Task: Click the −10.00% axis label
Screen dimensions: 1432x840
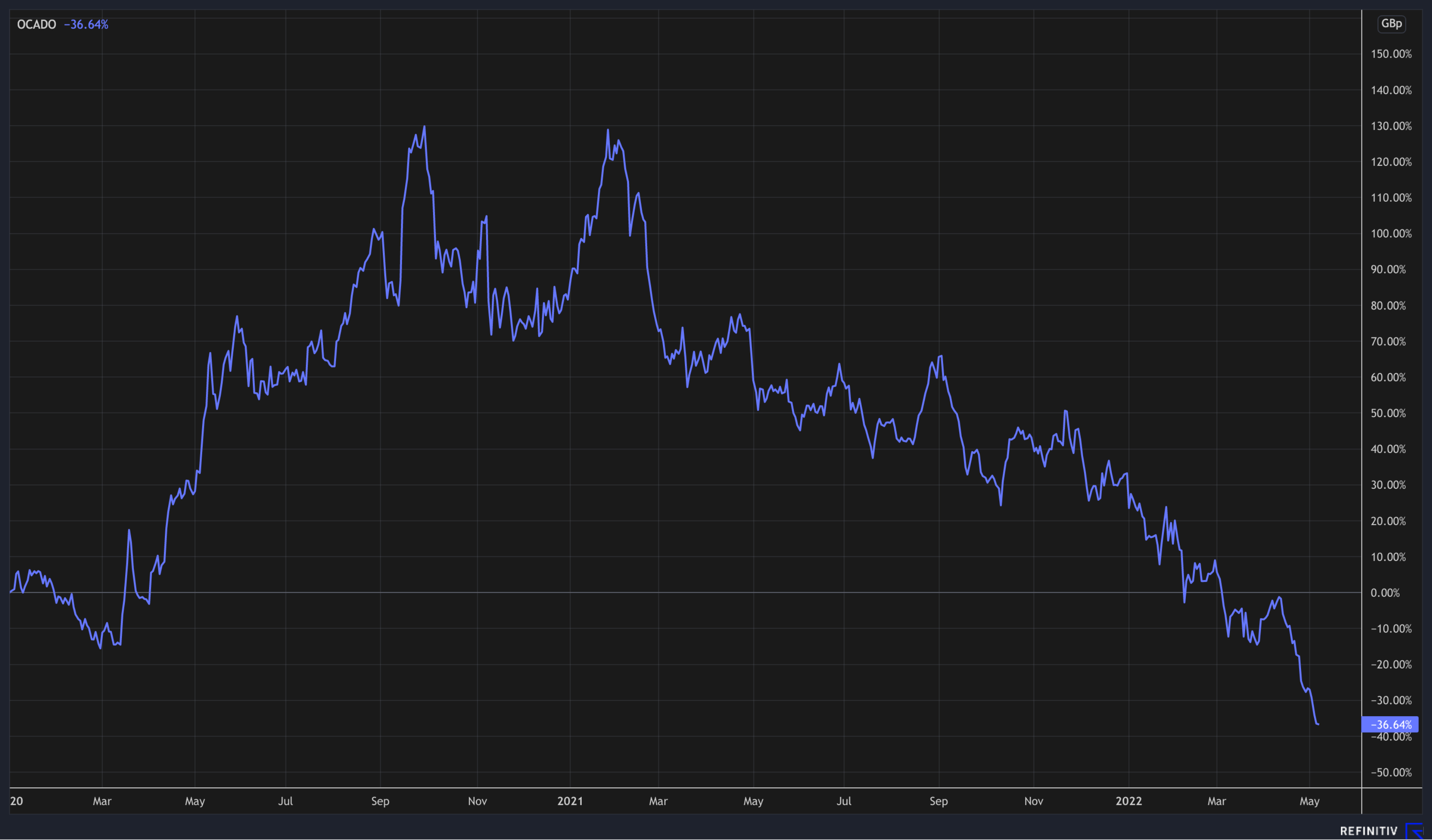Action: [x=1391, y=629]
